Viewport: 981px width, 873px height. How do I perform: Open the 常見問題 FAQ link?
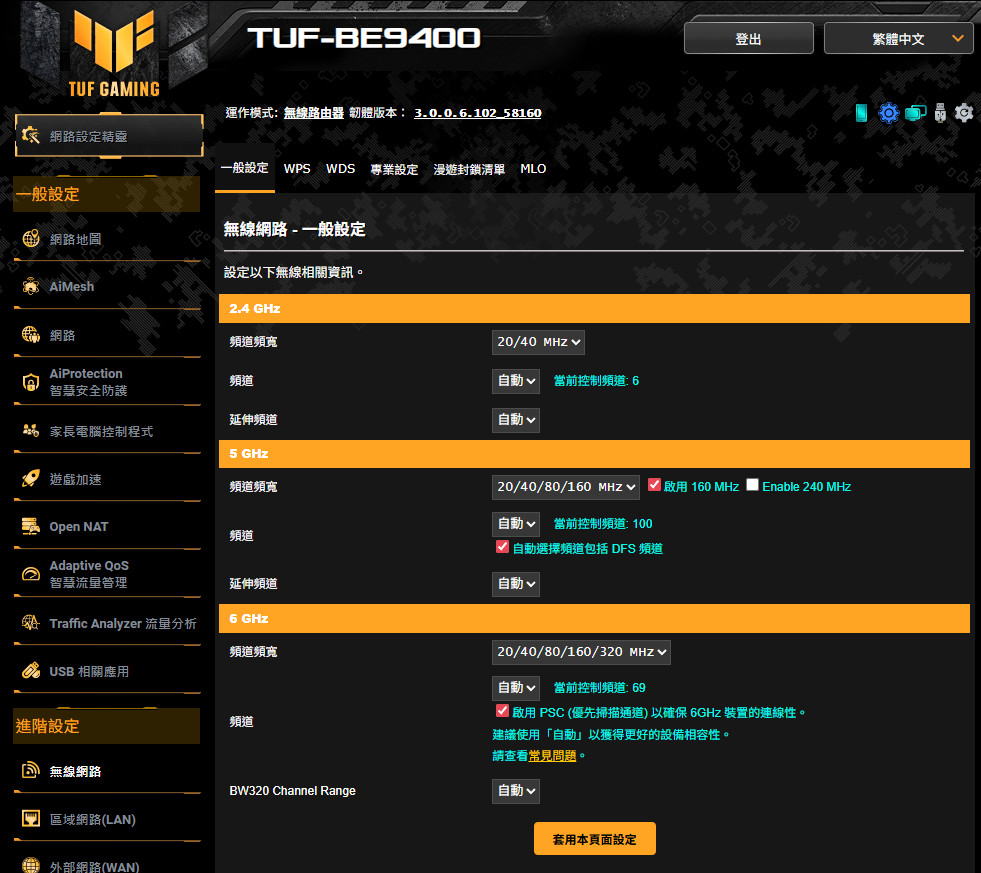pyautogui.click(x=552, y=756)
